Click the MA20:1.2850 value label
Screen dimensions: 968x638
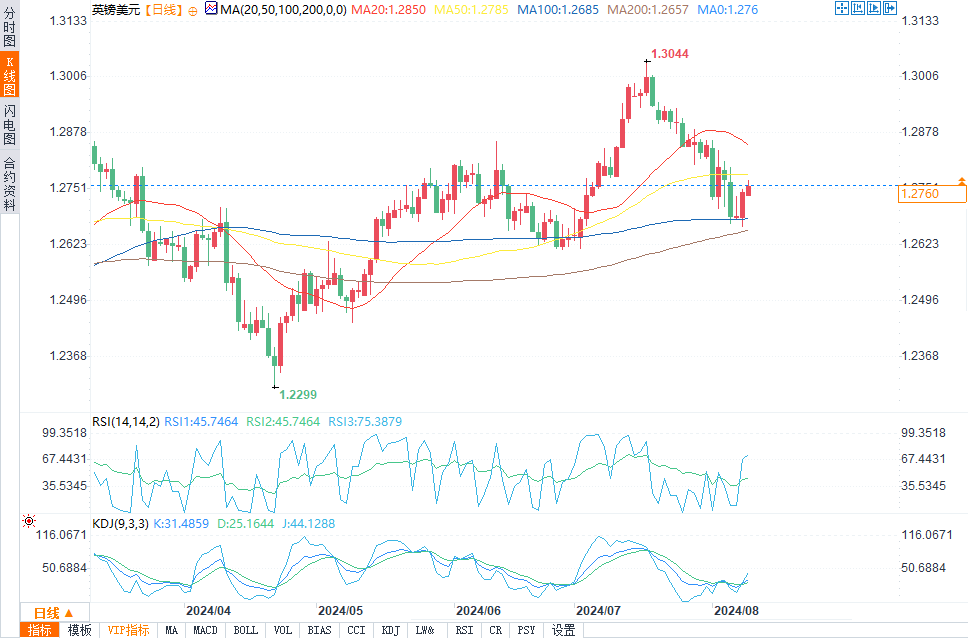(x=388, y=10)
